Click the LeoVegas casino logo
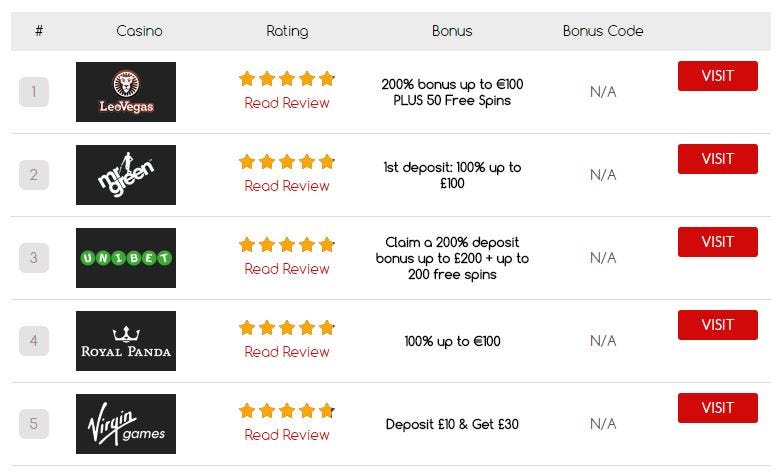This screenshot has height=476, width=783. pyautogui.click(x=126, y=92)
